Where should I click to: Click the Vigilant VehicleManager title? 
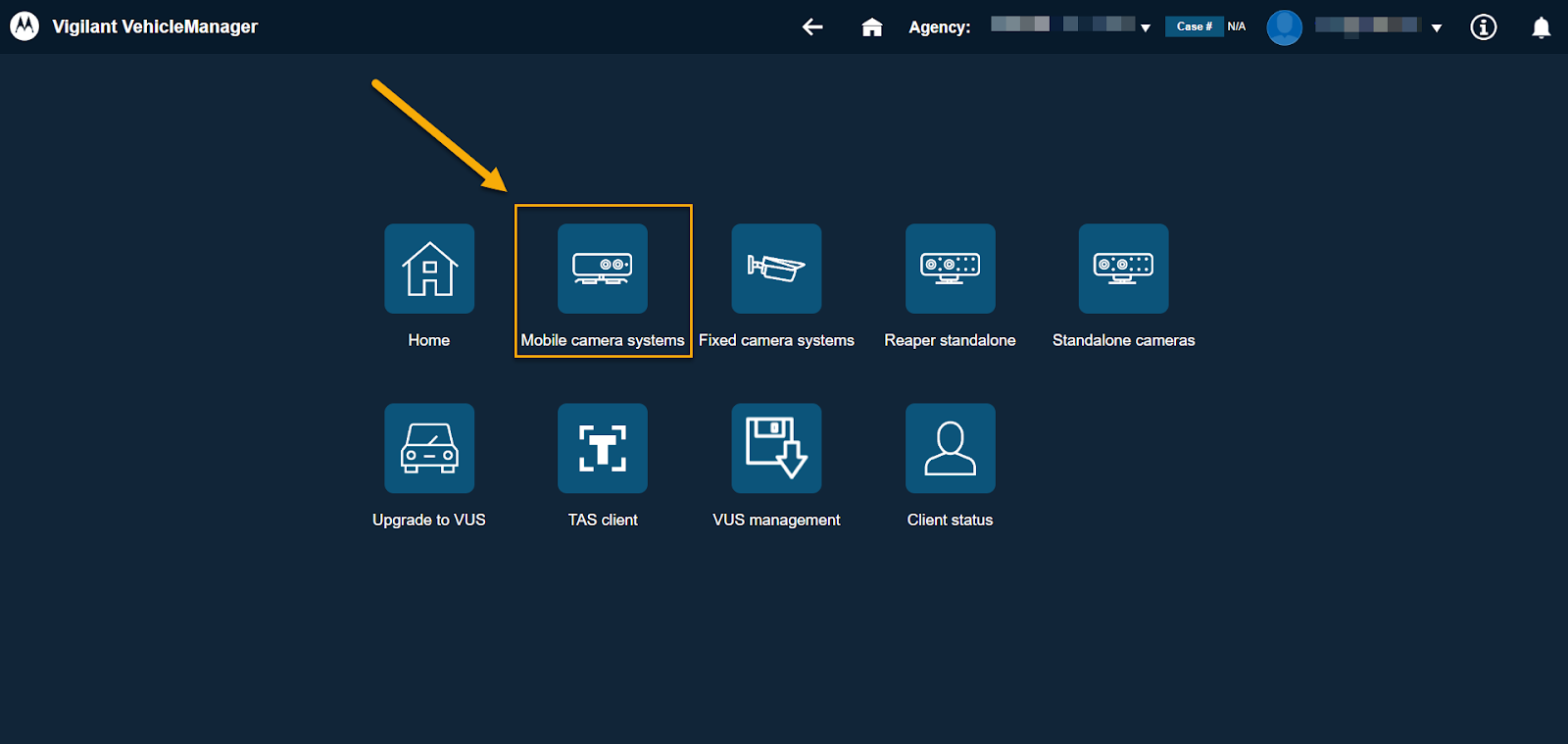[155, 26]
